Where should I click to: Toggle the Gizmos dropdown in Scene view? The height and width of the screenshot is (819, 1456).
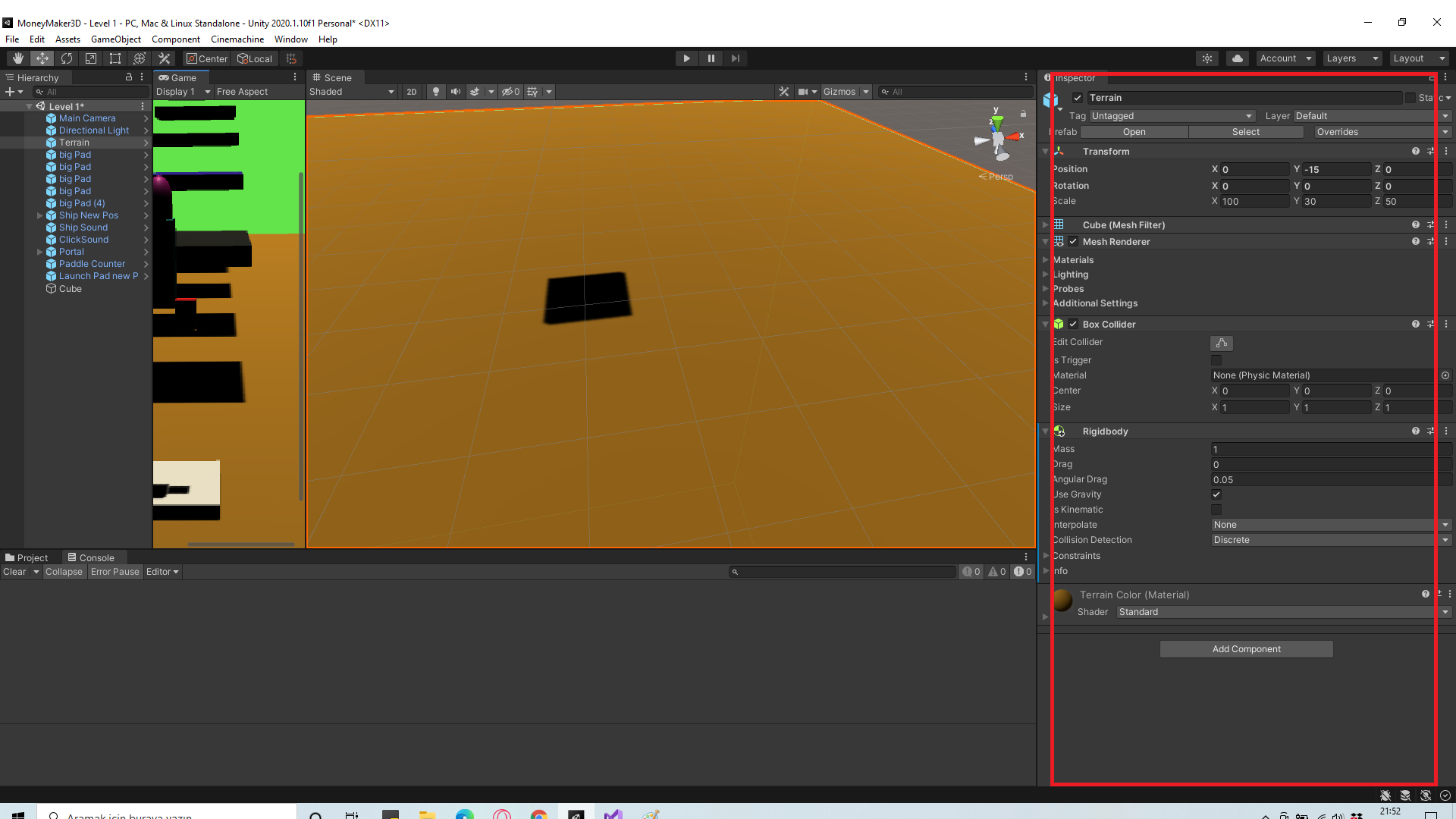click(861, 91)
